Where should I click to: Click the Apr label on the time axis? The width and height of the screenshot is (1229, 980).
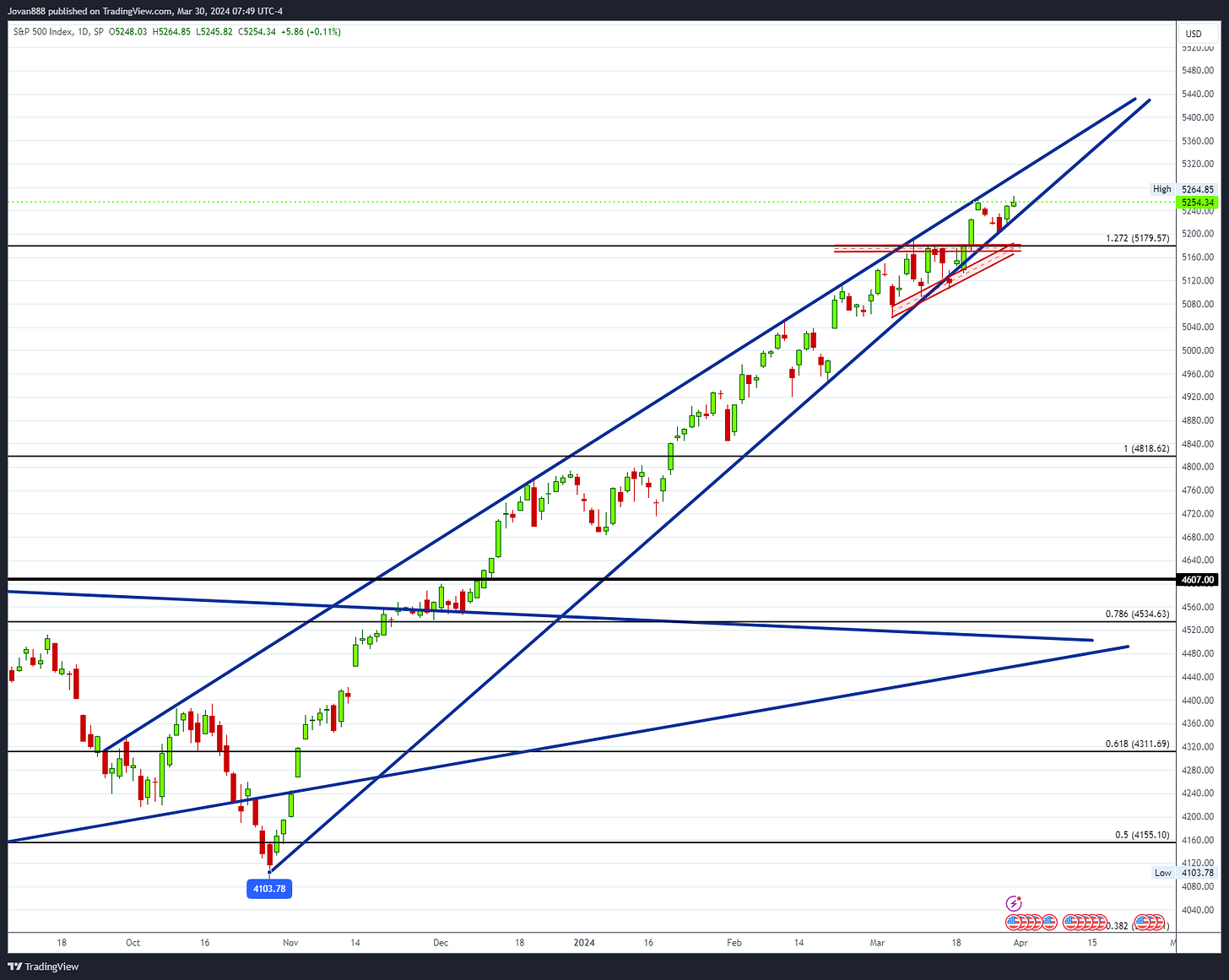coord(1021,943)
